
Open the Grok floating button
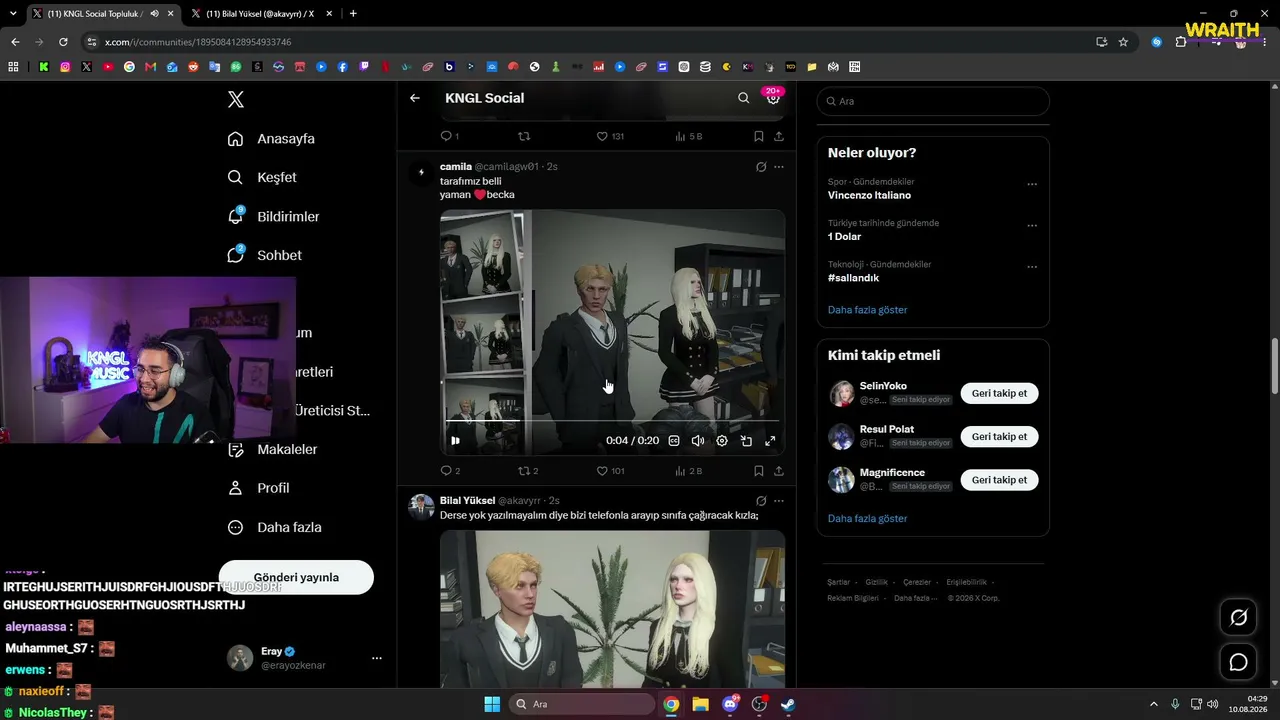pos(1238,618)
